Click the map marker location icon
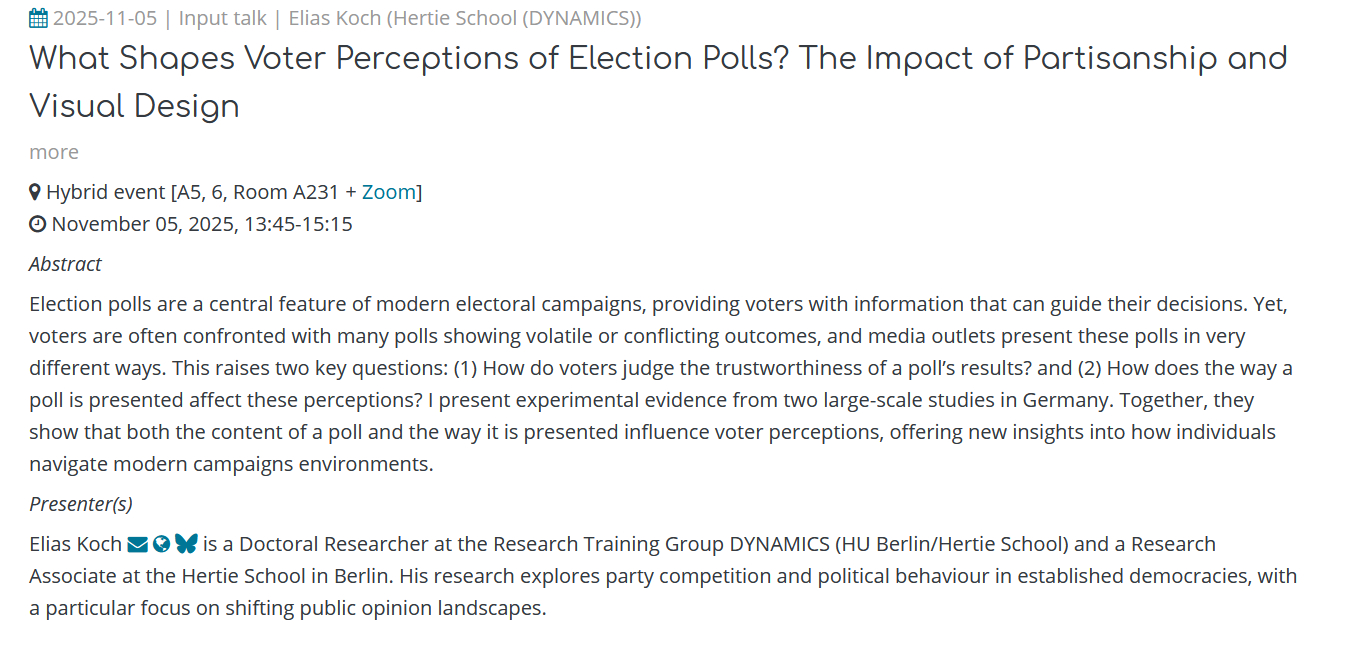The width and height of the screenshot is (1351, 645). coord(35,192)
